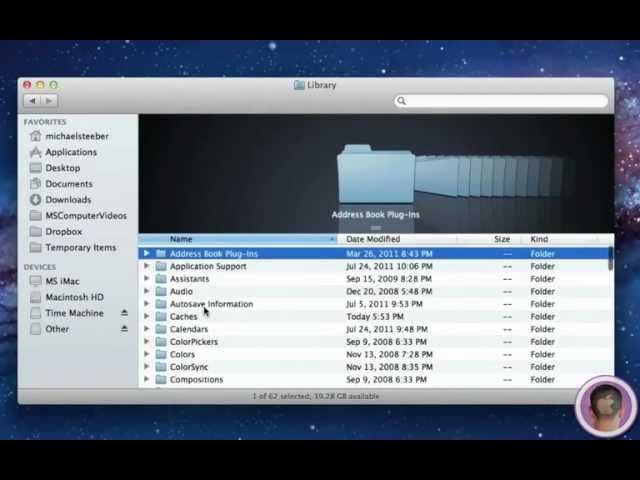Click the Finder back navigation arrow
The image size is (640, 480).
[x=33, y=101]
